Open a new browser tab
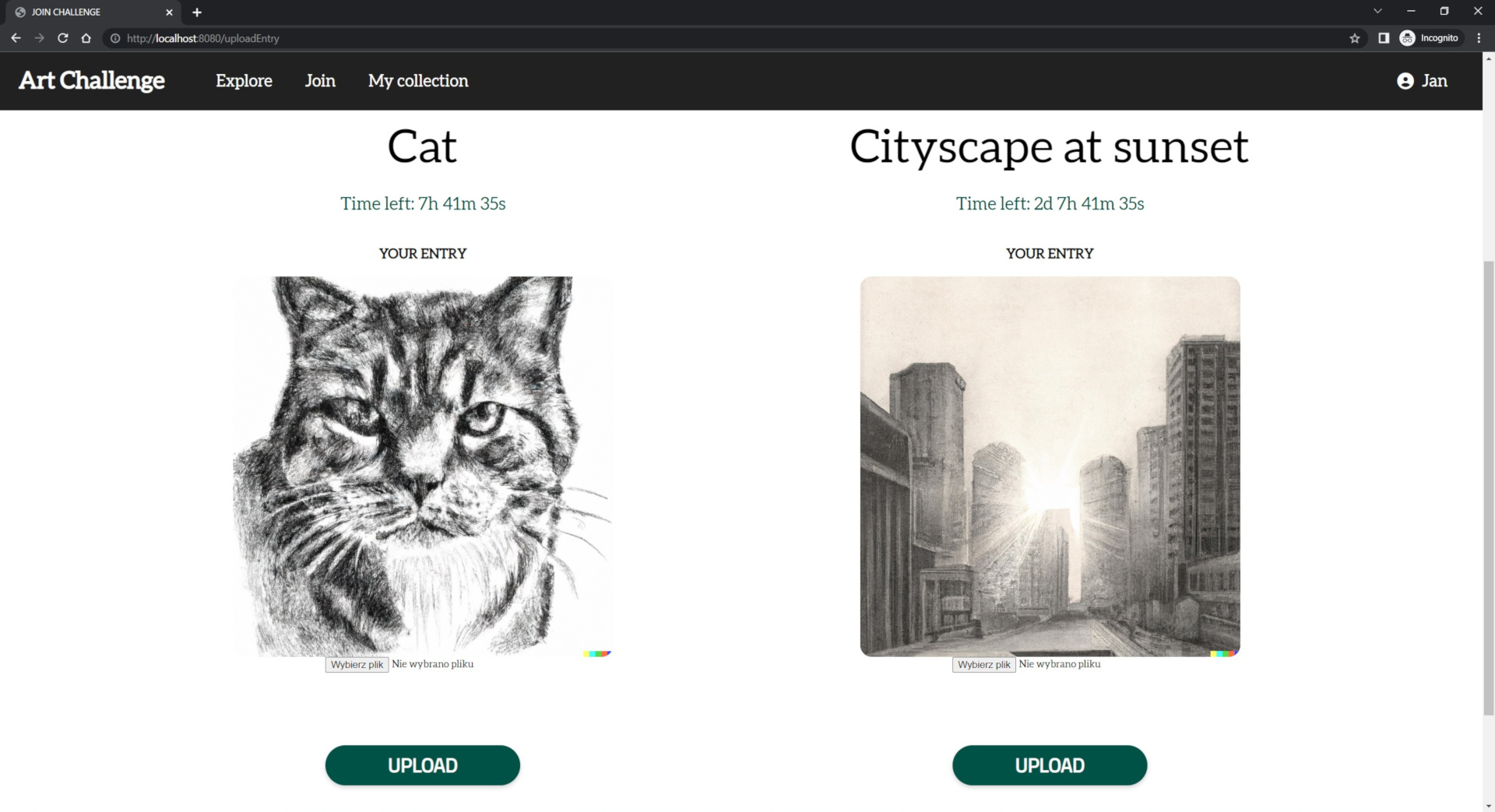Screen dimensions: 1495x812 point(197,12)
